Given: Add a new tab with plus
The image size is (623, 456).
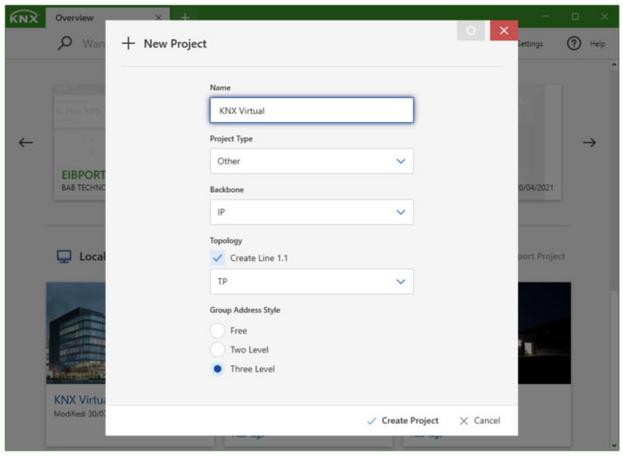Looking at the screenshot, I should [185, 17].
